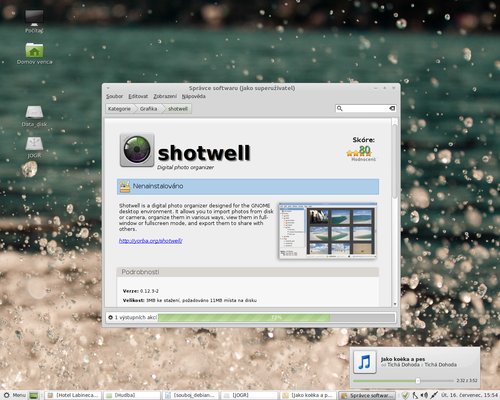Click the music note icon in notification
Viewport: 500px width, 400px height.
pos(365,362)
